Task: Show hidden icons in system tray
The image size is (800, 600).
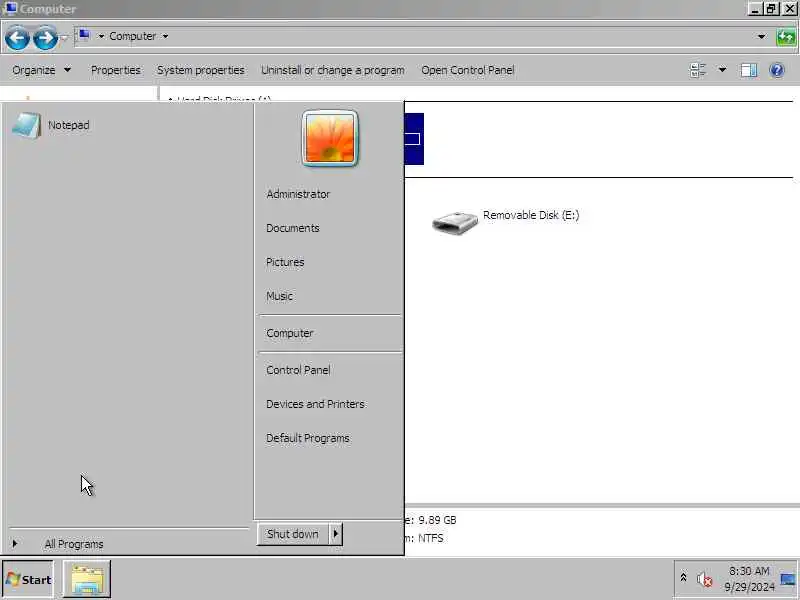Action: pos(683,578)
